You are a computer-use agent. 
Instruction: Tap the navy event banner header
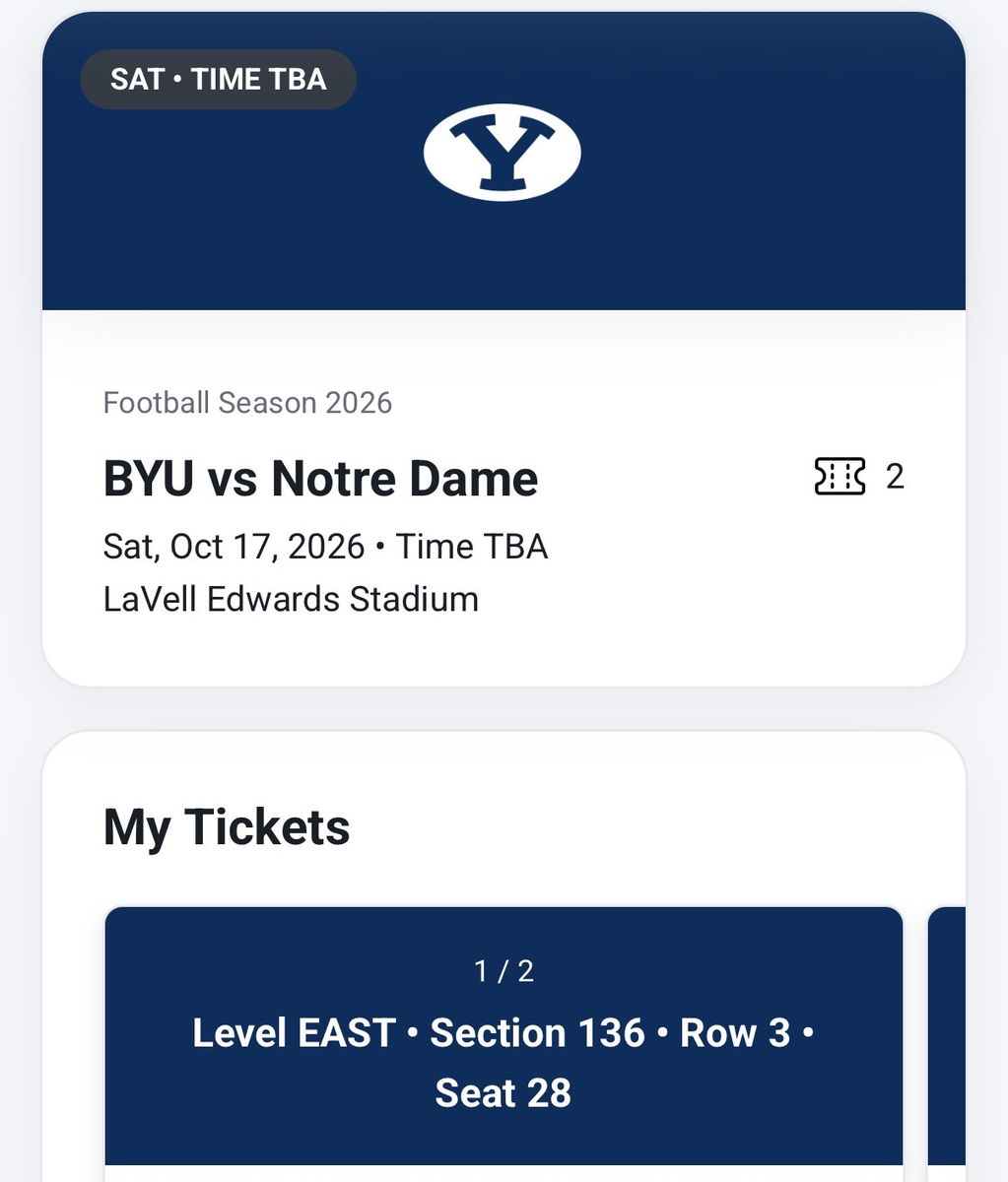pos(504,163)
